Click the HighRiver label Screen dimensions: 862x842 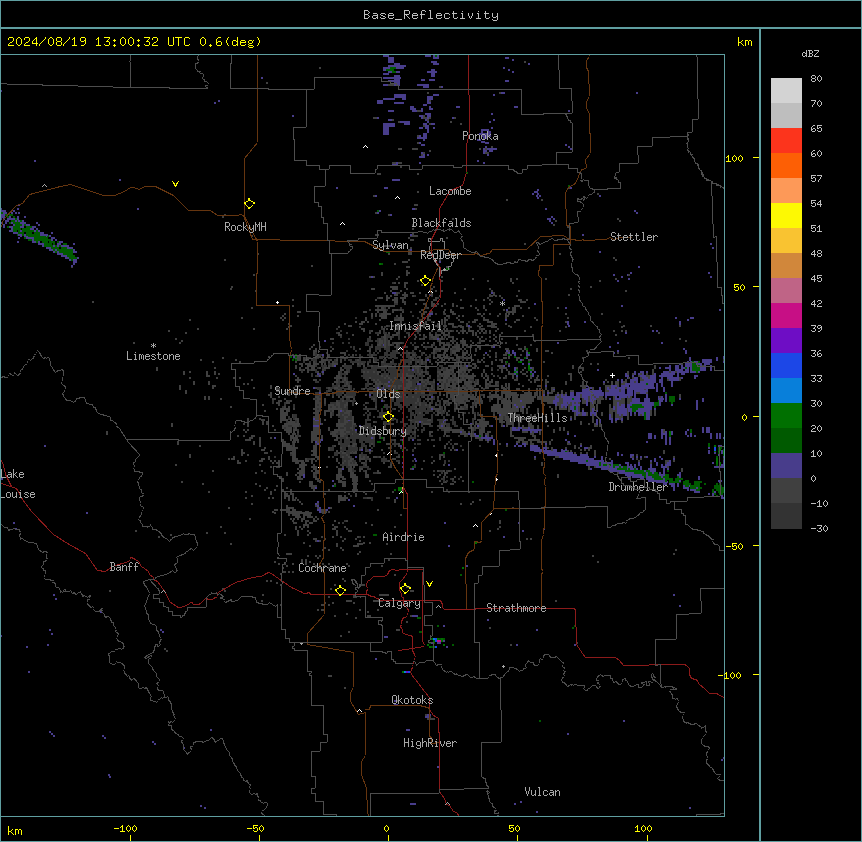click(430, 743)
